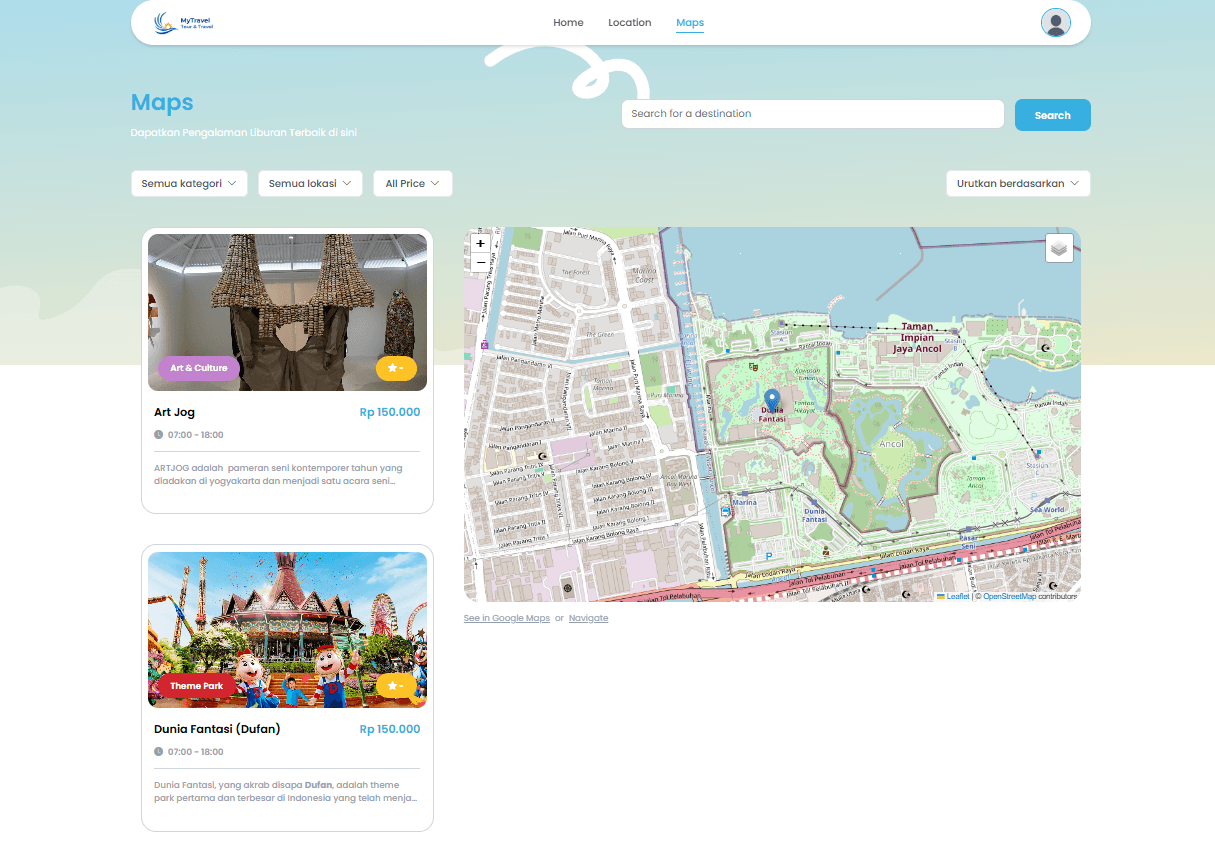The width and height of the screenshot is (1215, 846).
Task: Click the Ancol label on the map
Action: [x=890, y=443]
